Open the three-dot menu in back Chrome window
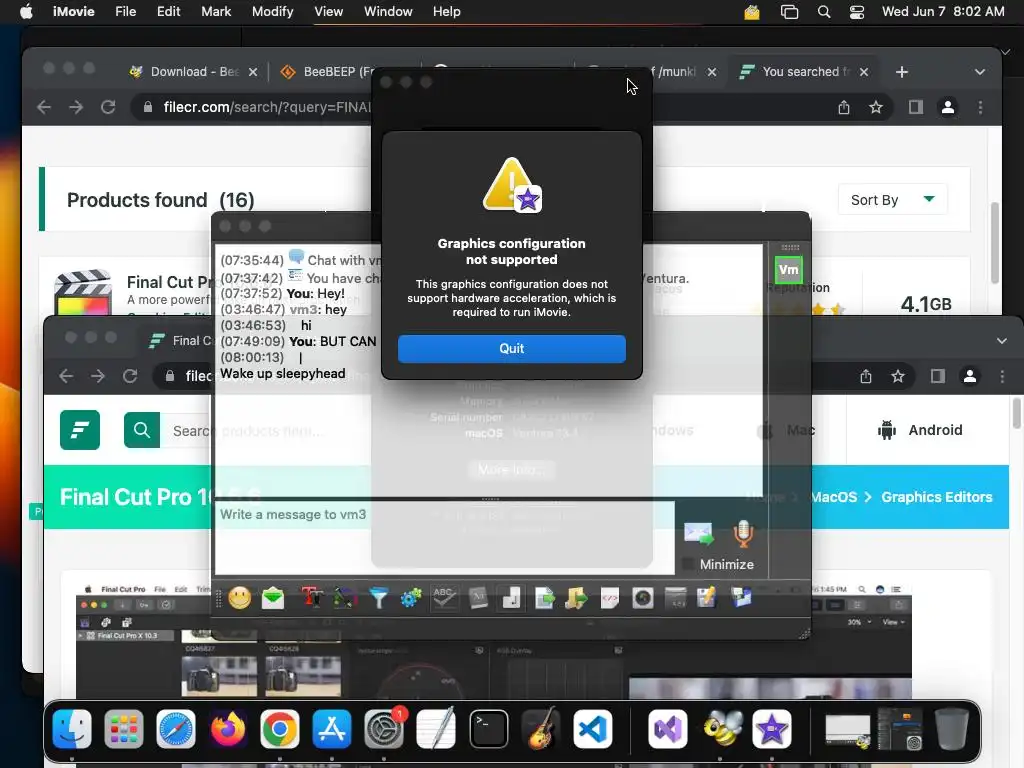The image size is (1024, 768). pos(980,107)
